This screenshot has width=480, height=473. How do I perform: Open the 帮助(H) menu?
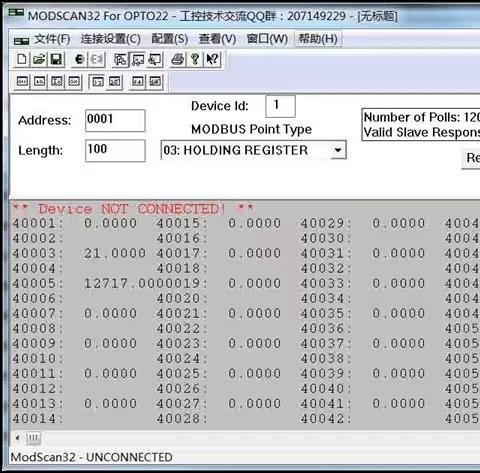[x=318, y=39]
